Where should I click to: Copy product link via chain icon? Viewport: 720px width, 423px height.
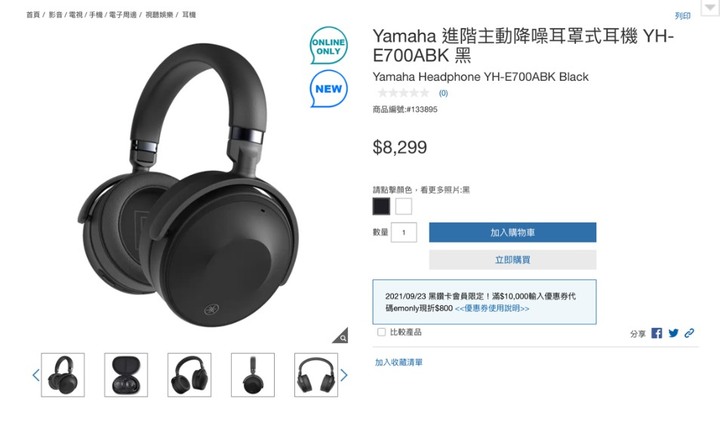click(689, 333)
